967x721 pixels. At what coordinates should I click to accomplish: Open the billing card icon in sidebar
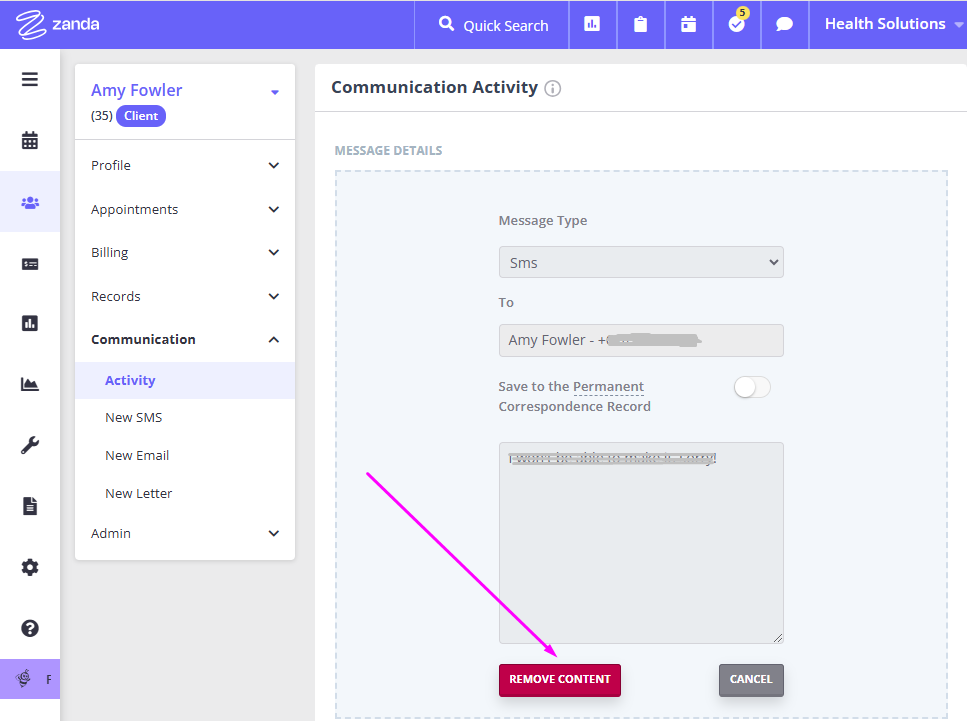coord(30,264)
